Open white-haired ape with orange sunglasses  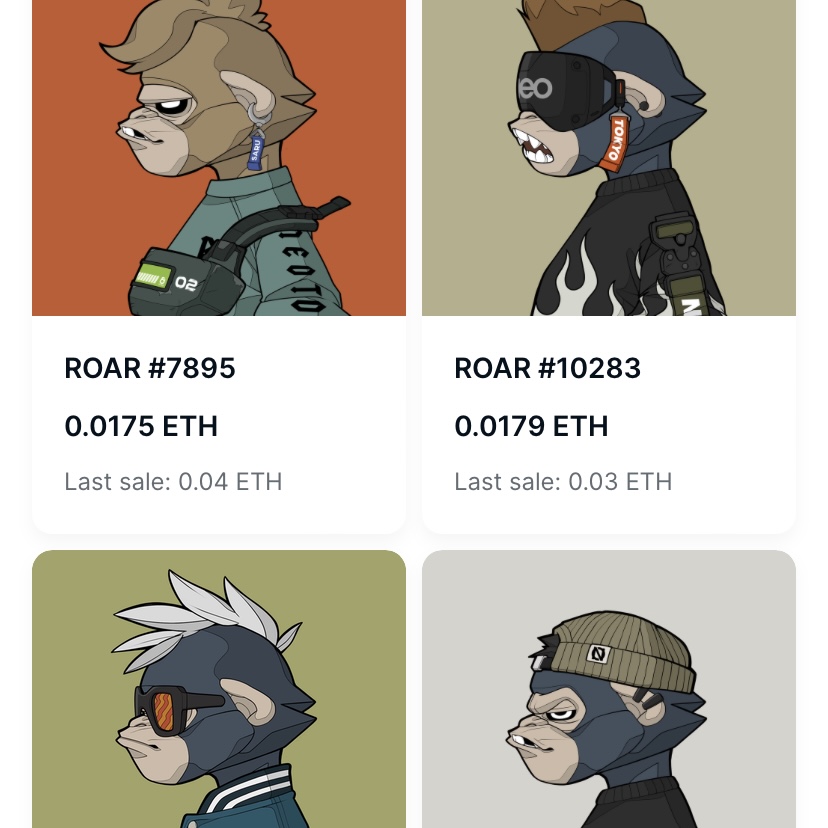(219, 689)
